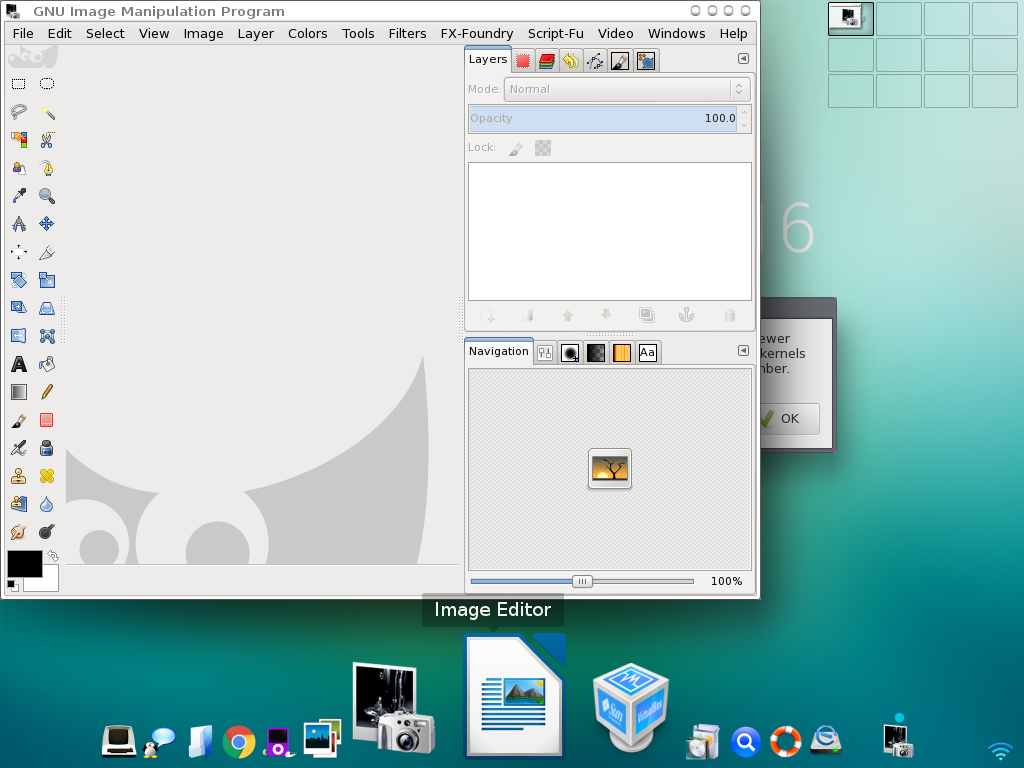Open Google Chrome from the dock
This screenshot has width=1024, height=768.
click(239, 742)
